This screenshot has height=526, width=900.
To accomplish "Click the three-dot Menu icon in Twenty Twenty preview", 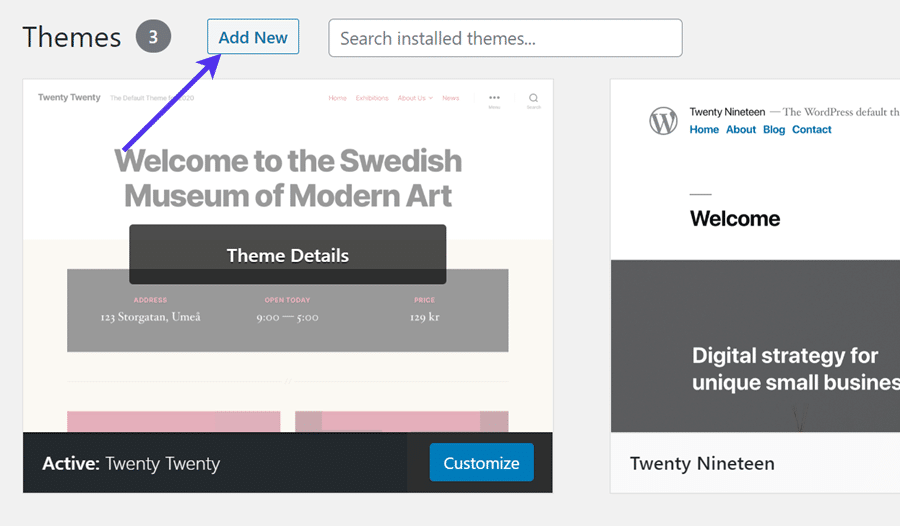I will (x=494, y=99).
